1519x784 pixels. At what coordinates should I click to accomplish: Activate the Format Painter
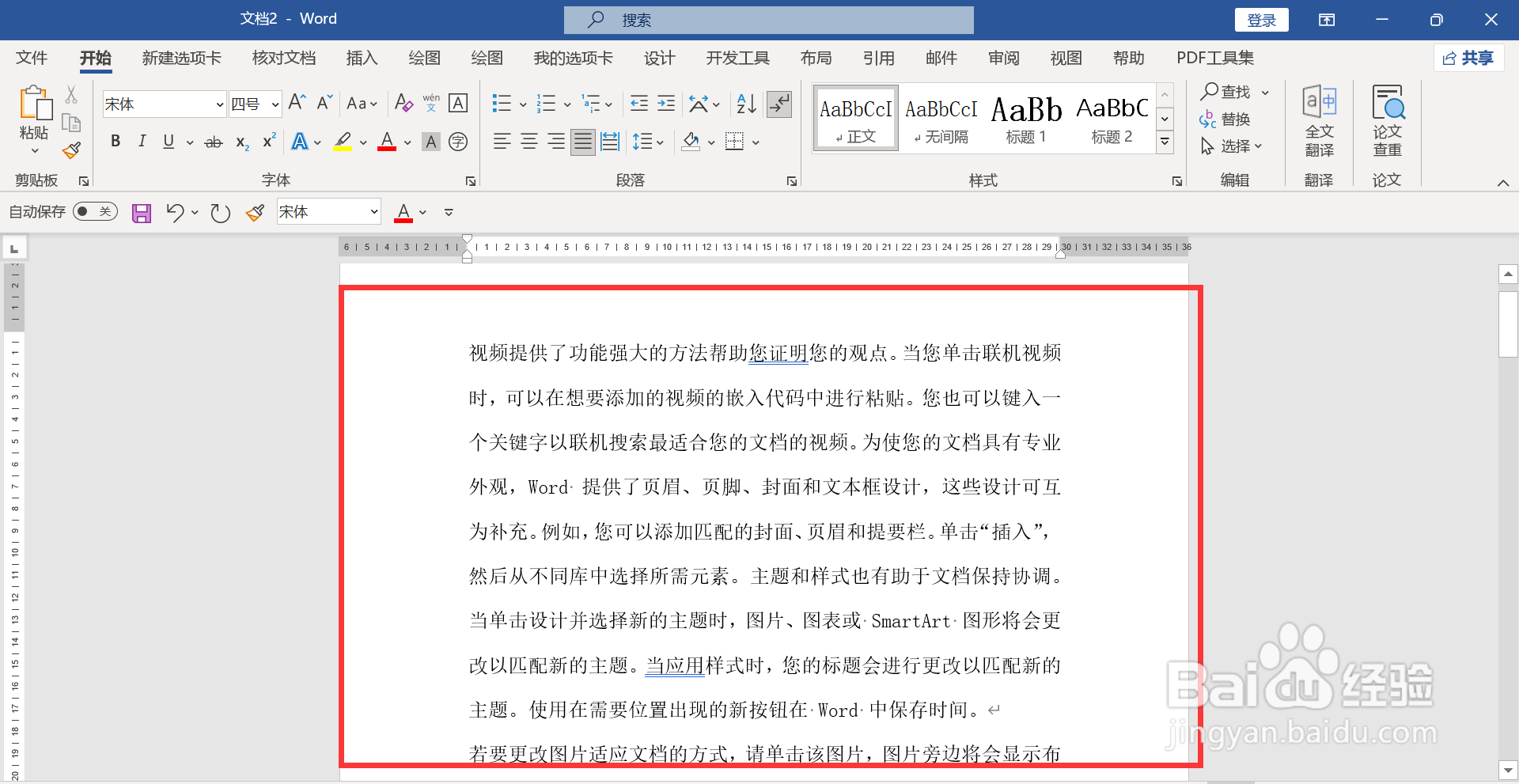[x=70, y=150]
